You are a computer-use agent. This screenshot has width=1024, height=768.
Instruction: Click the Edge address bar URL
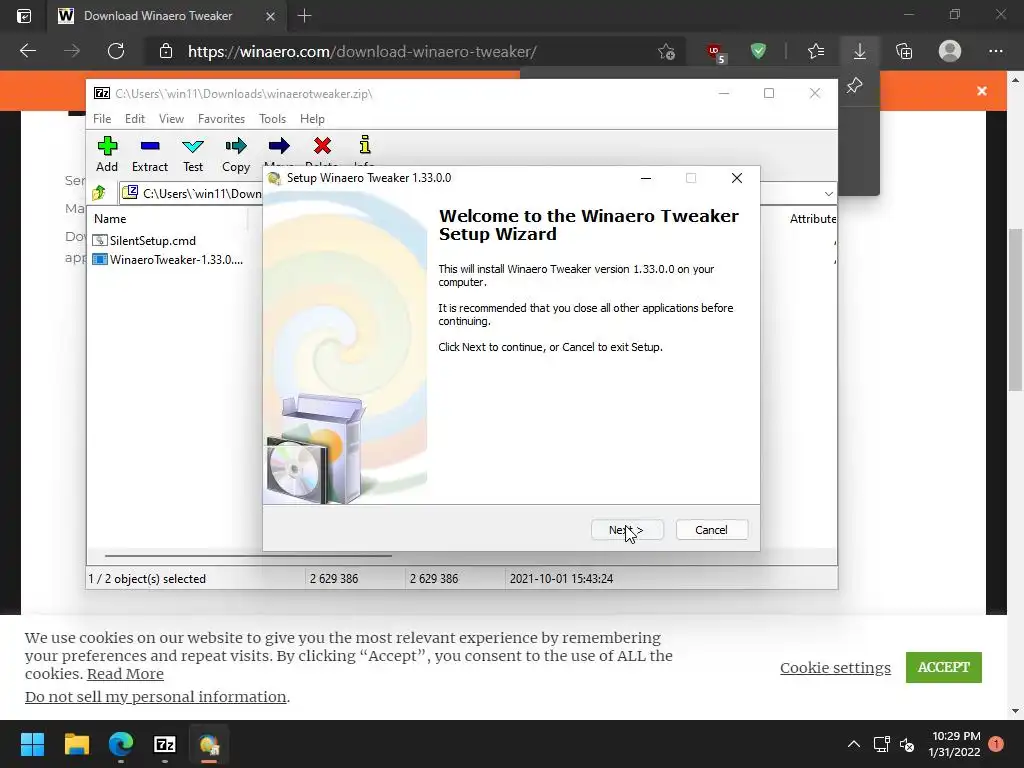(362, 52)
